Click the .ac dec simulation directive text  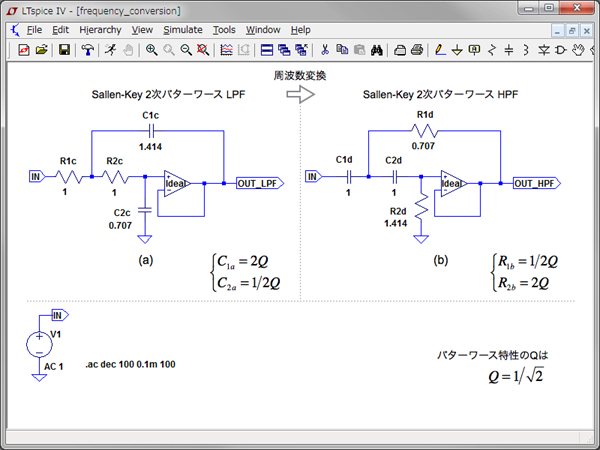pyautogui.click(x=130, y=364)
